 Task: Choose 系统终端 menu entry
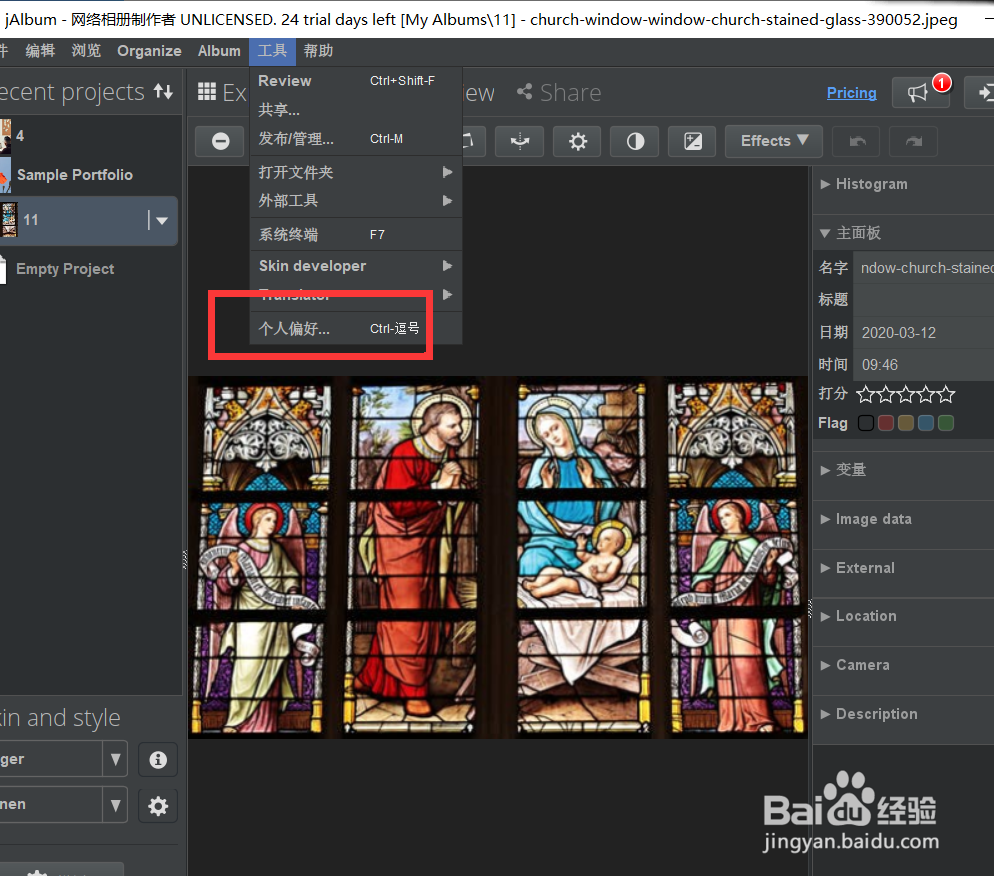[356, 235]
